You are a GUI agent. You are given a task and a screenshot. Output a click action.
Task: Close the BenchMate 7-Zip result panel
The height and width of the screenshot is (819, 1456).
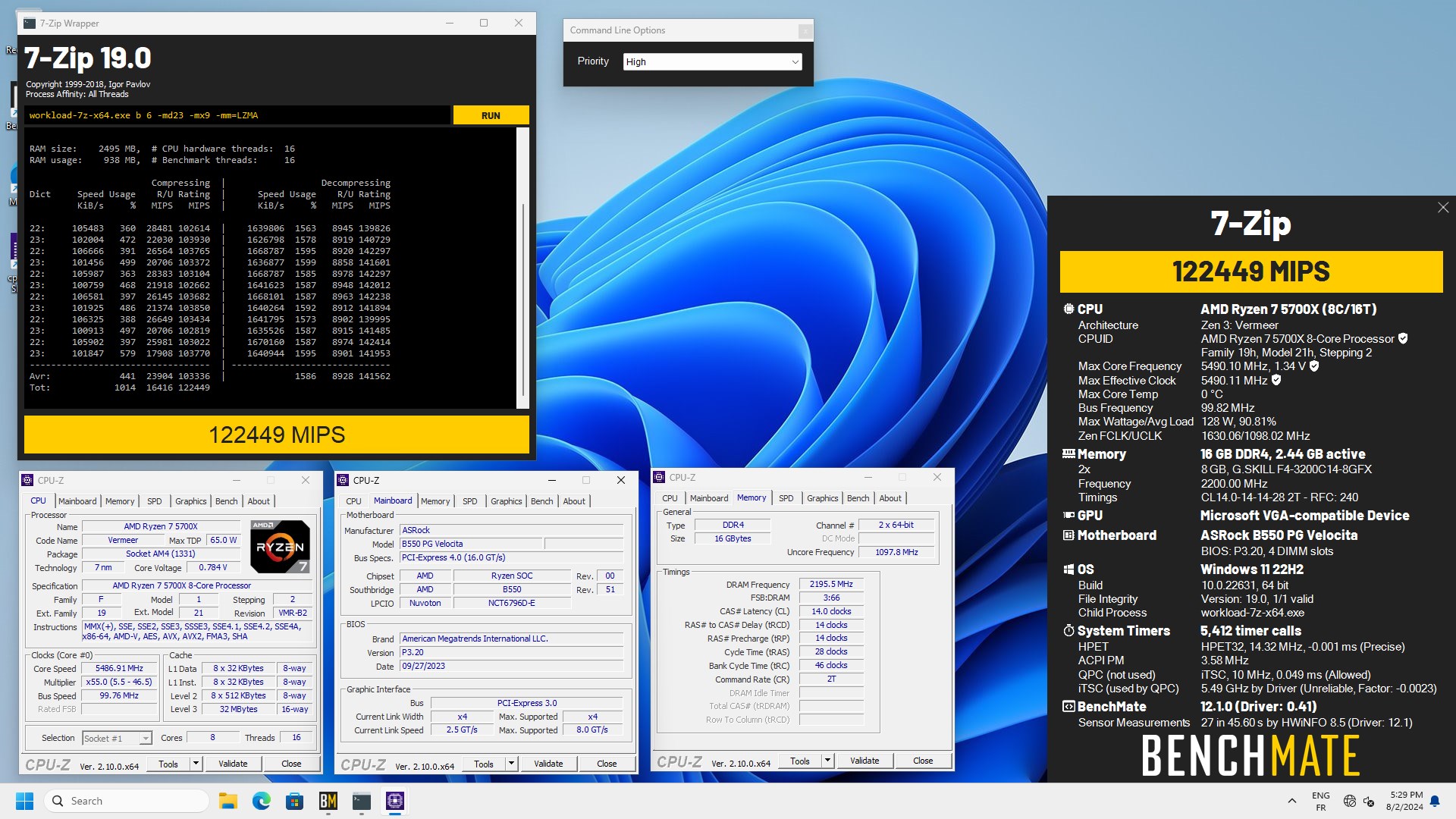click(1442, 208)
